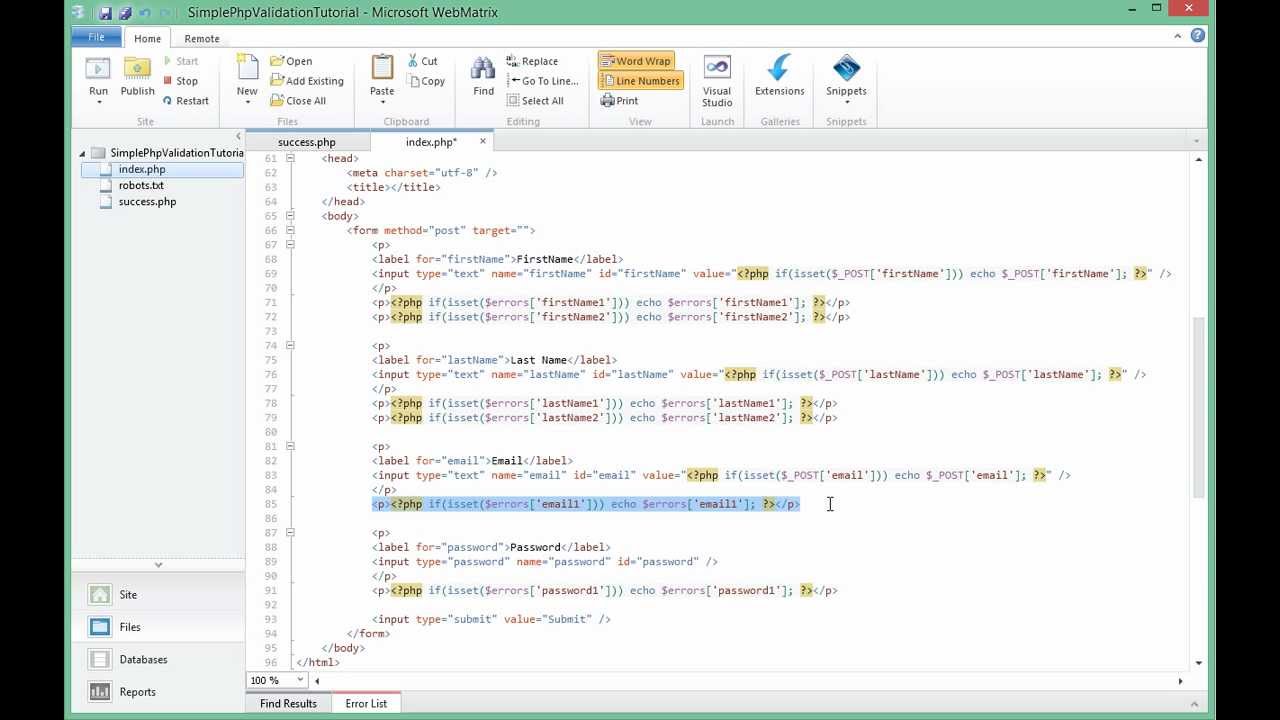Collapse the paragraph block at line 74

tap(291, 345)
